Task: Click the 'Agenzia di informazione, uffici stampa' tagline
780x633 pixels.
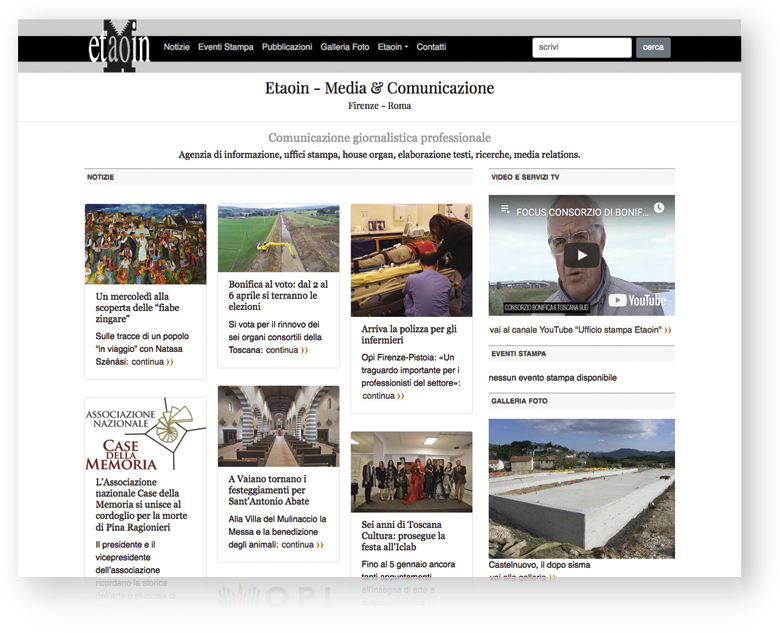Action: [380, 155]
